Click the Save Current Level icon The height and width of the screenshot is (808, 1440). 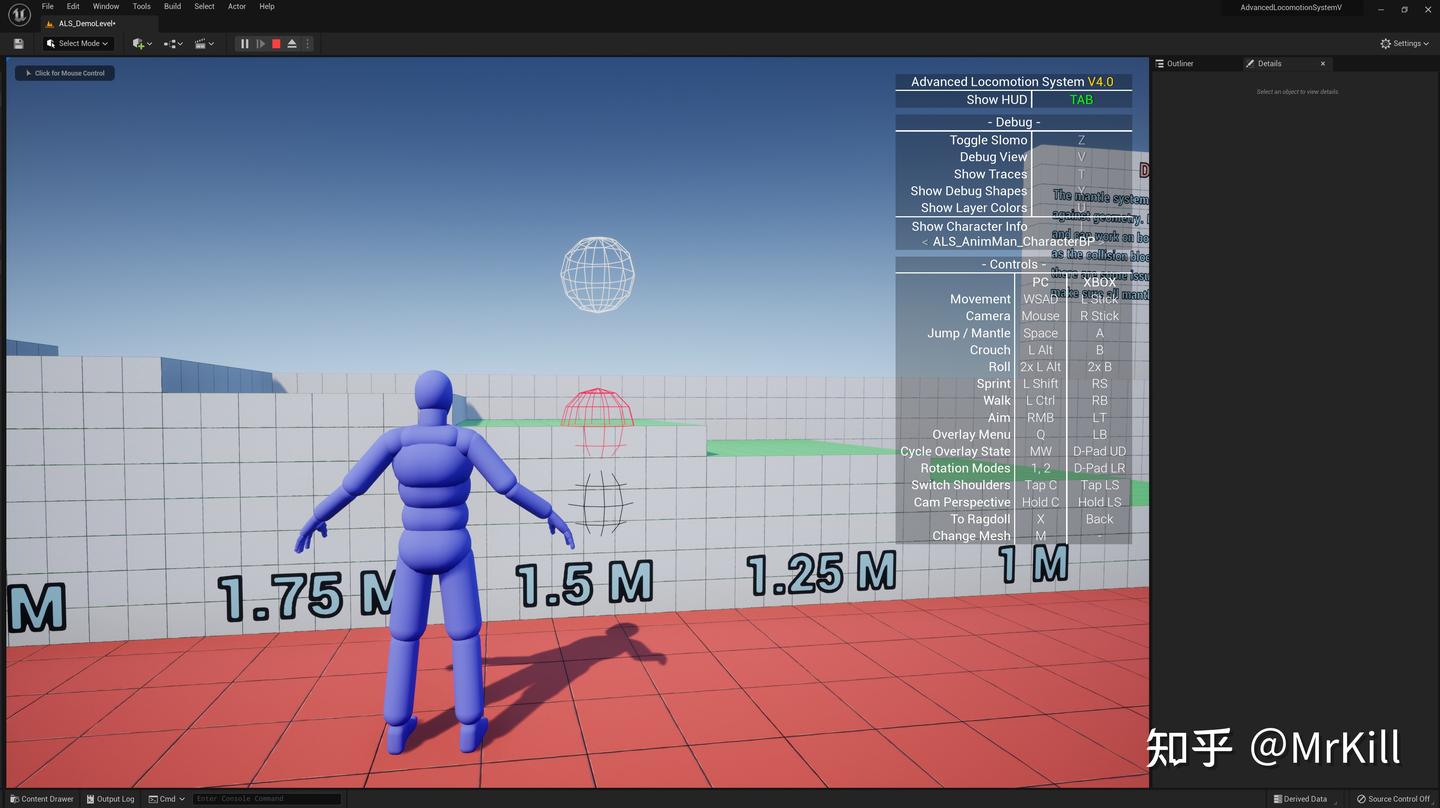coord(18,43)
